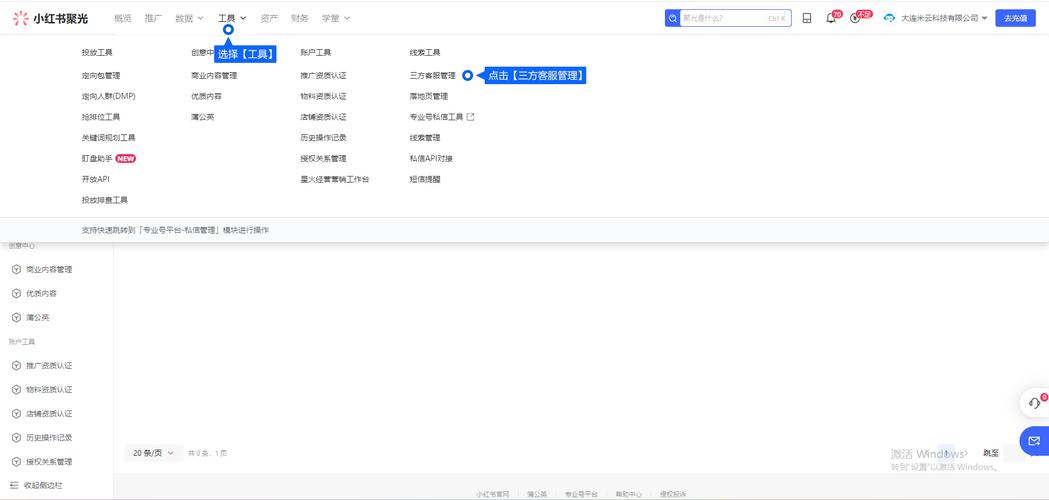
Task: Click the 小红书聚光 logo
Action: [50, 18]
